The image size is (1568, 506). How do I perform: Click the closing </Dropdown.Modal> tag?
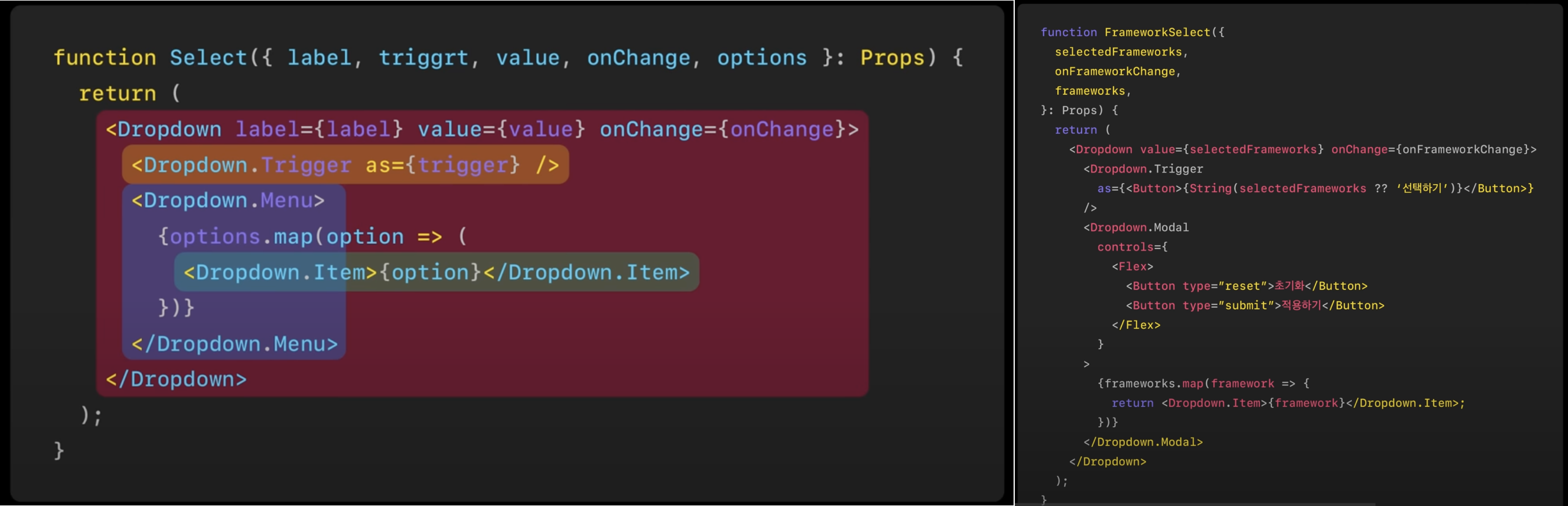pos(1143,442)
